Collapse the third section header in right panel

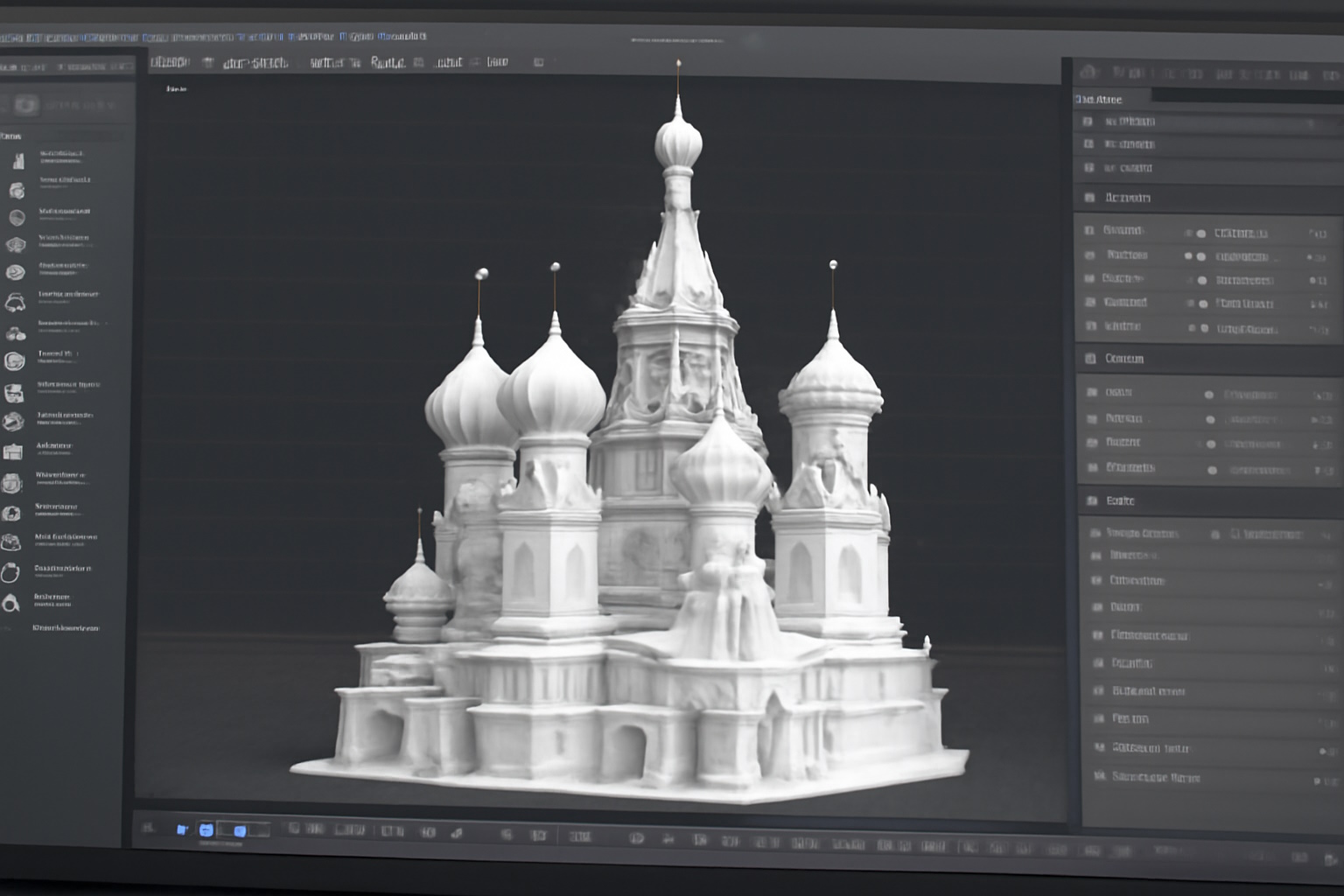1123,359
